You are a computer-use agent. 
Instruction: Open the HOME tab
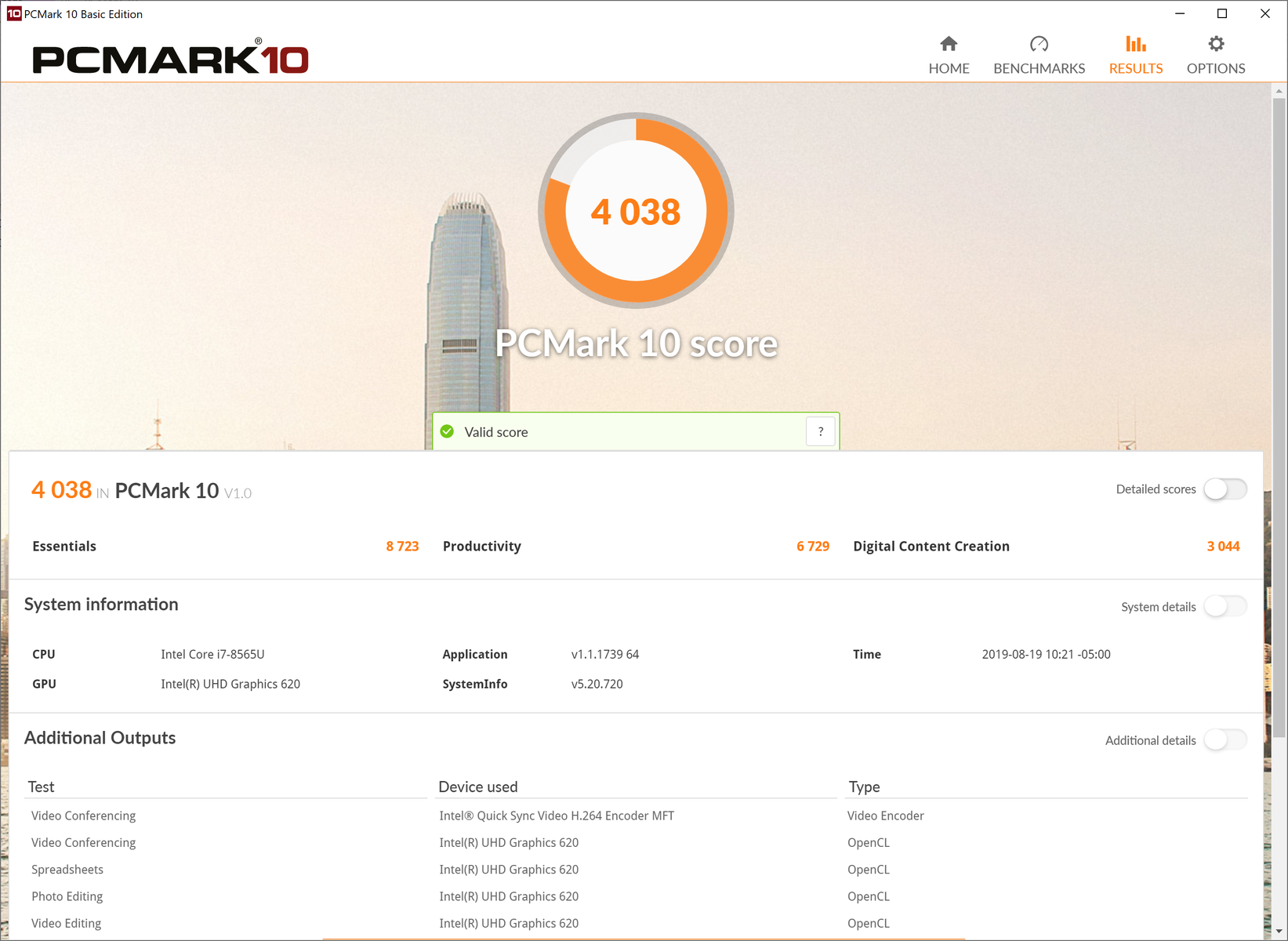(949, 55)
